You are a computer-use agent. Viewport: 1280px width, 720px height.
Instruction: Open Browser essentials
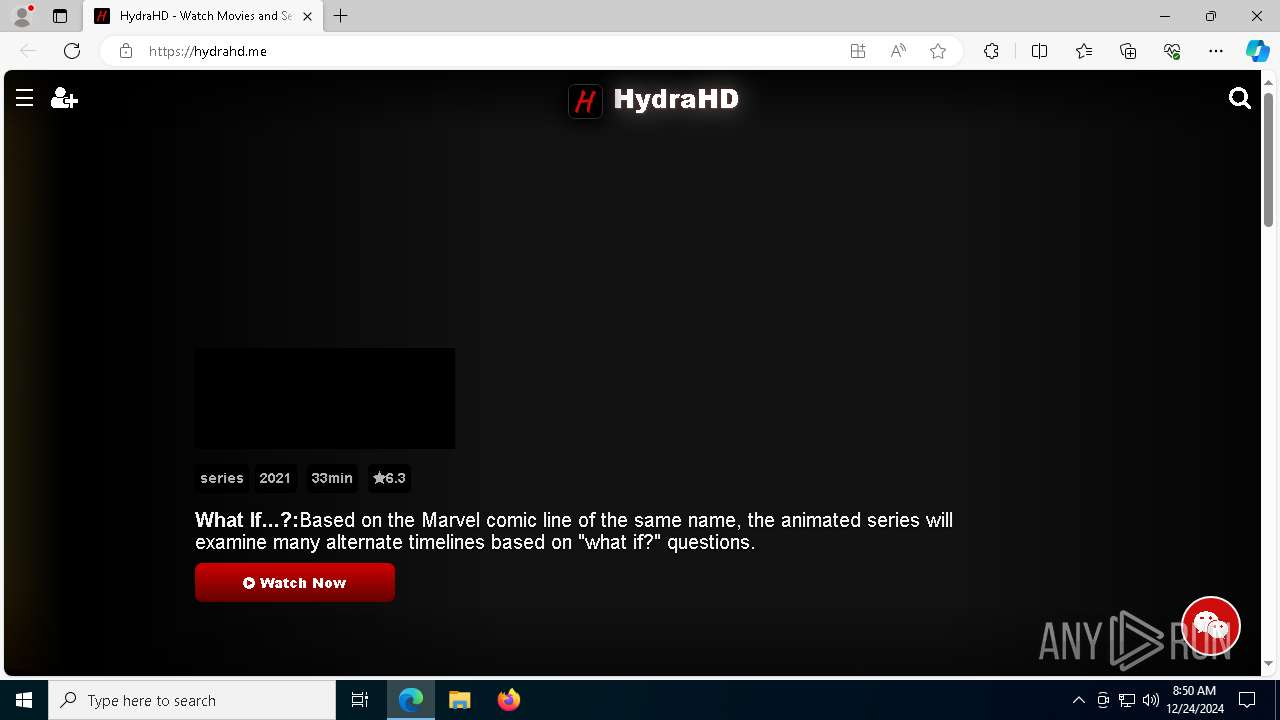click(x=1172, y=51)
